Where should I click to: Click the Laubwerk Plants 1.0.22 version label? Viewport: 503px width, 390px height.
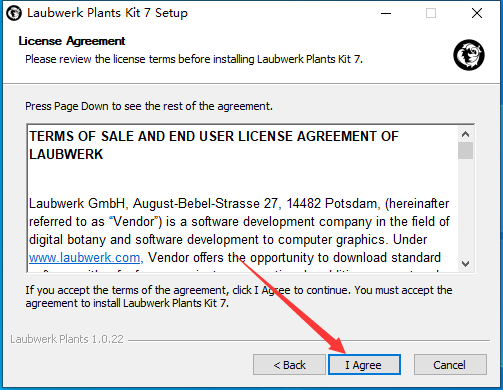(x=67, y=339)
